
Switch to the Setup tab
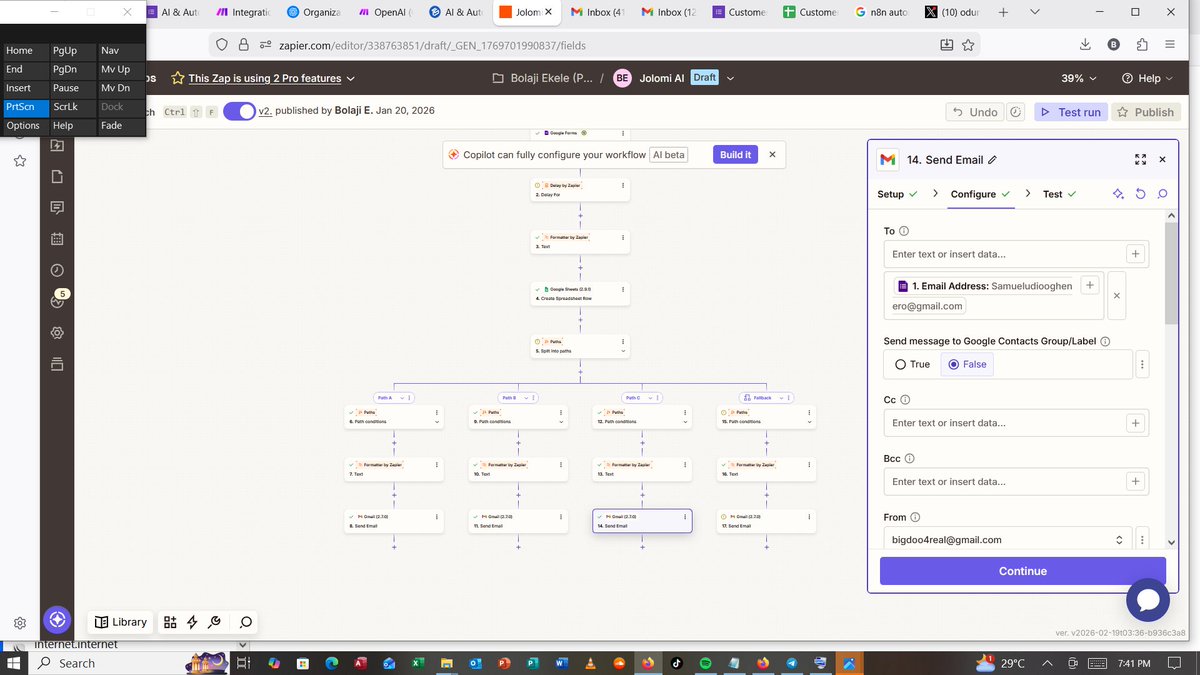pos(897,194)
